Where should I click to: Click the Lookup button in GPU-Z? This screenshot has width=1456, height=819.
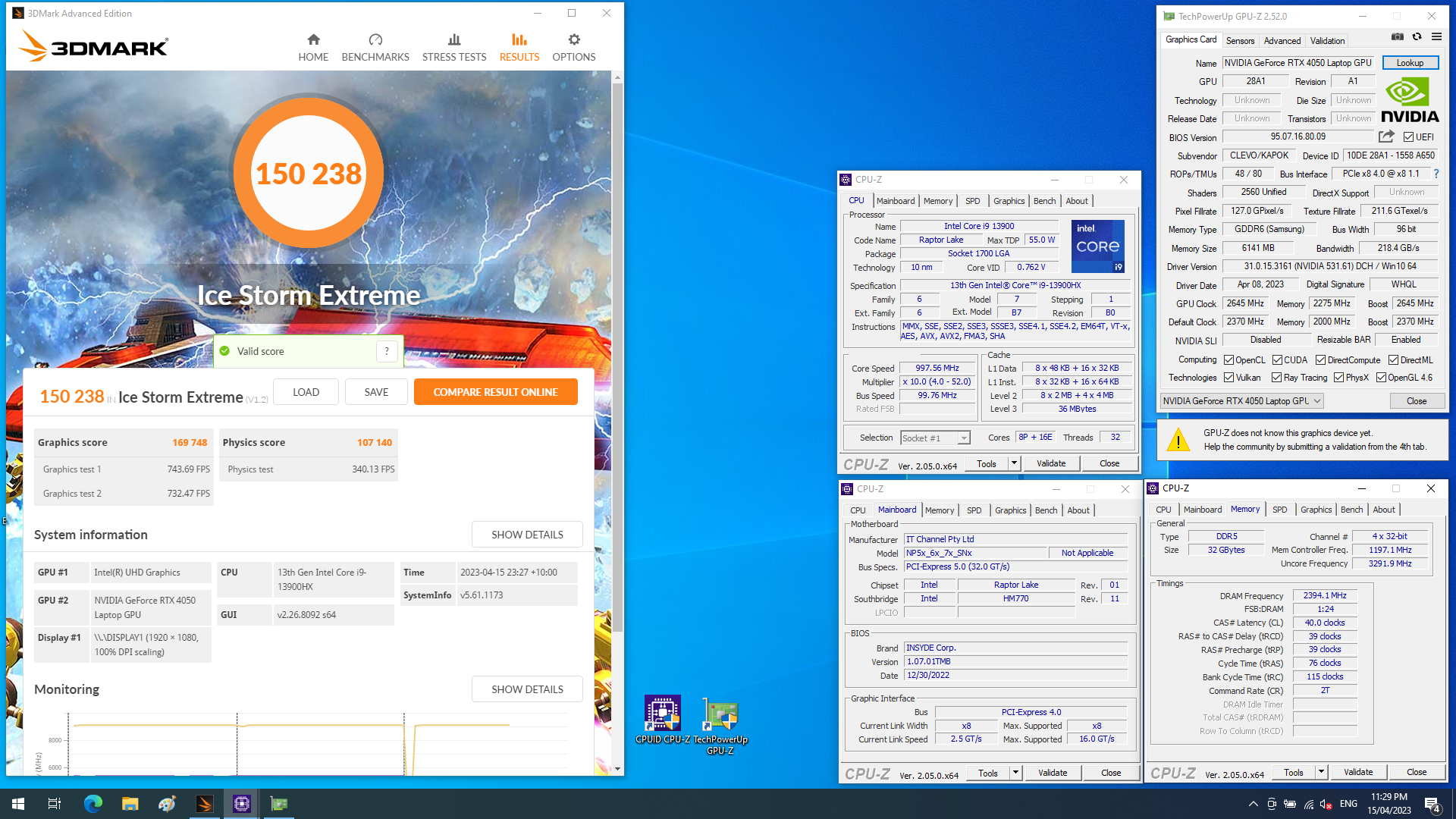click(x=1410, y=63)
